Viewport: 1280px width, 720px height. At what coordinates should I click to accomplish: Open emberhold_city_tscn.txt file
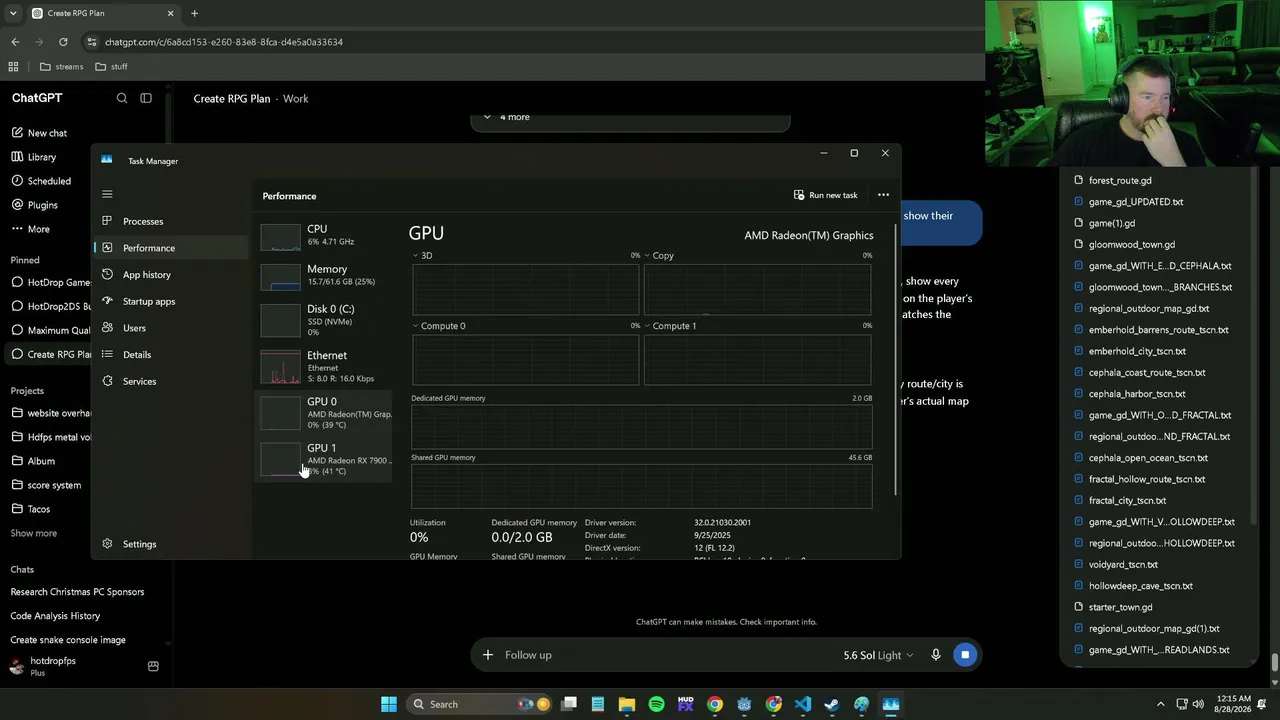(1137, 351)
